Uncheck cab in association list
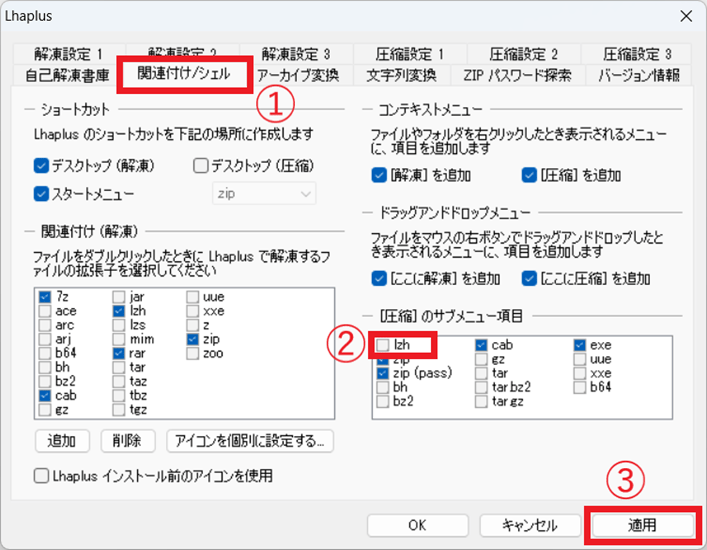Screen dimensions: 707x550 (45, 395)
